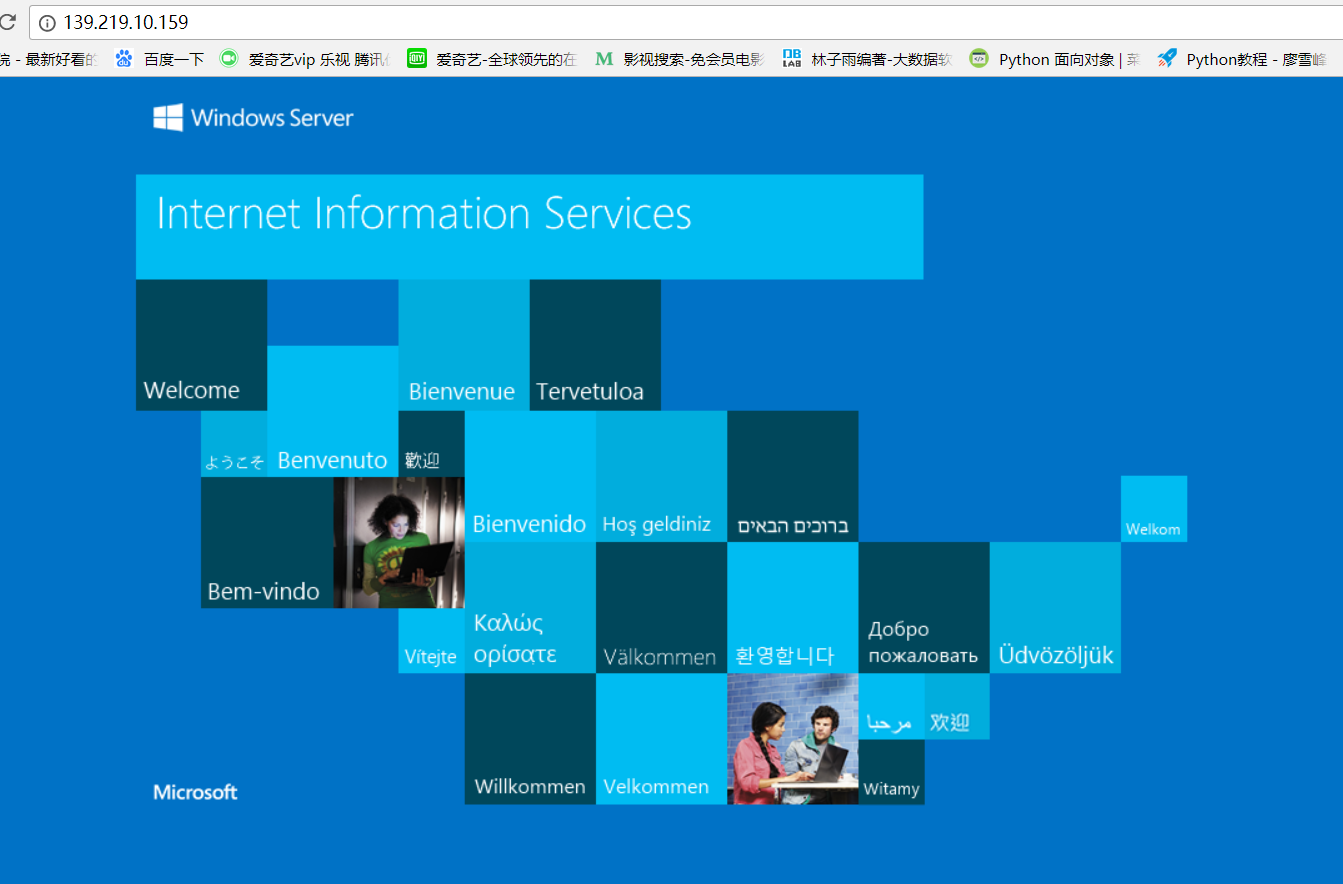
Task: Click the Bienvenido tile
Action: point(530,476)
